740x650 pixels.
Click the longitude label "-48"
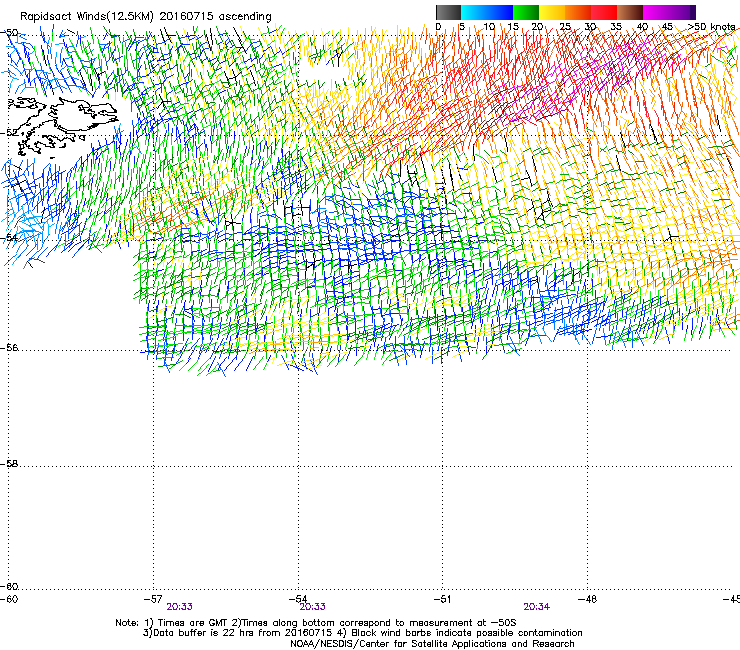[587, 599]
